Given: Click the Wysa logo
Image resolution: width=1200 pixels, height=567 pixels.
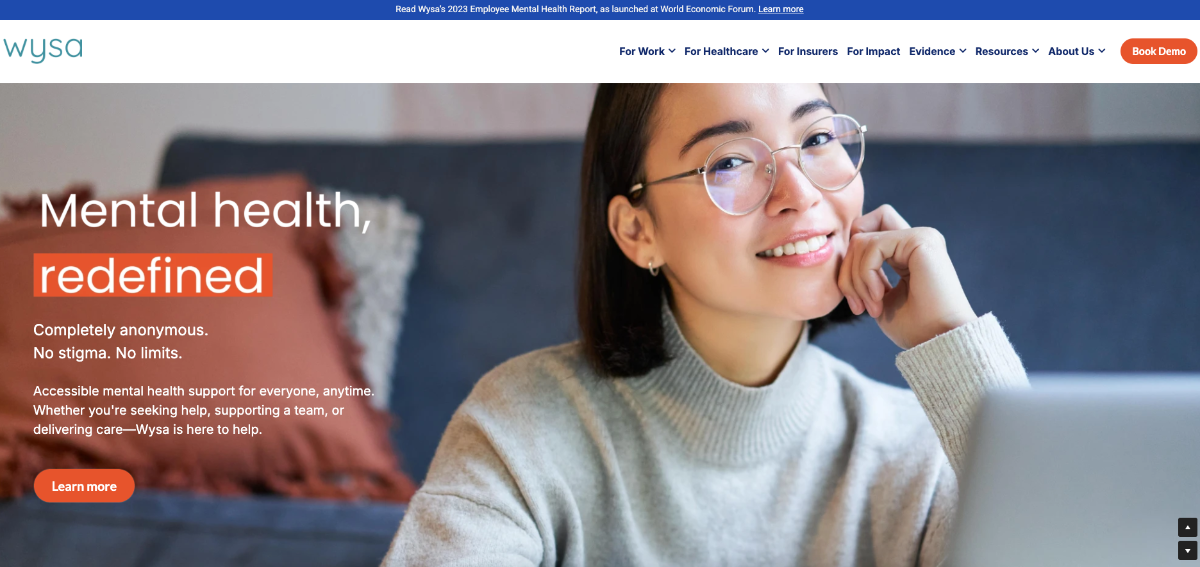Looking at the screenshot, I should point(42,49).
